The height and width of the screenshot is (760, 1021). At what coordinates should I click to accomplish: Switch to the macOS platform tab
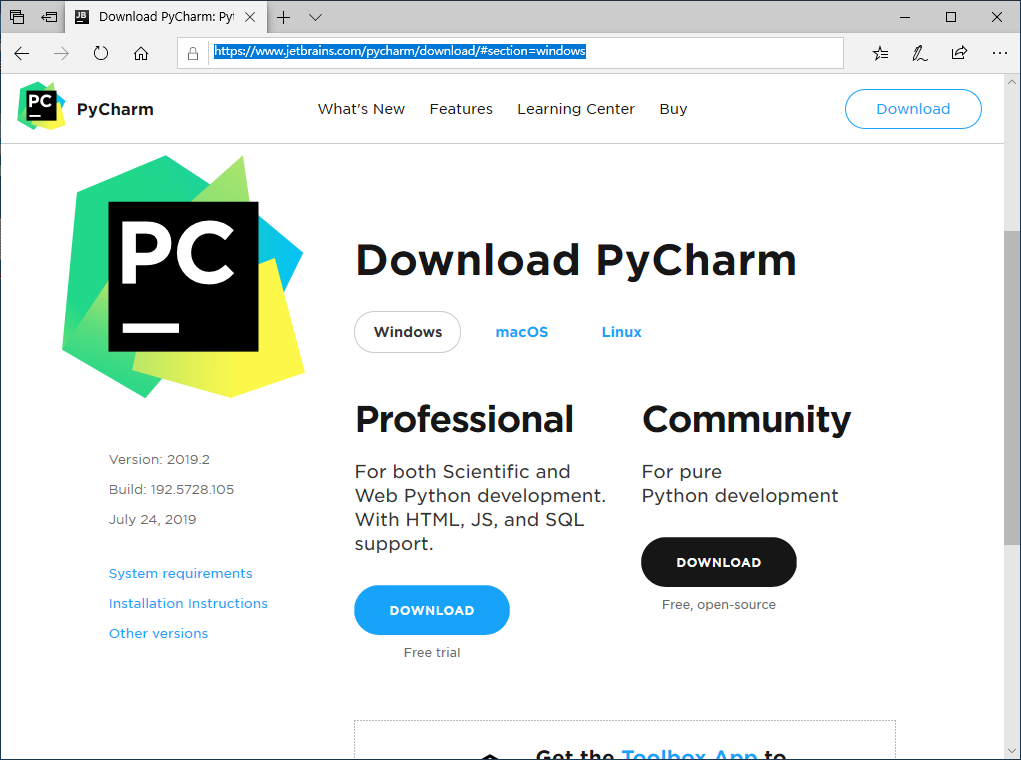coord(522,332)
